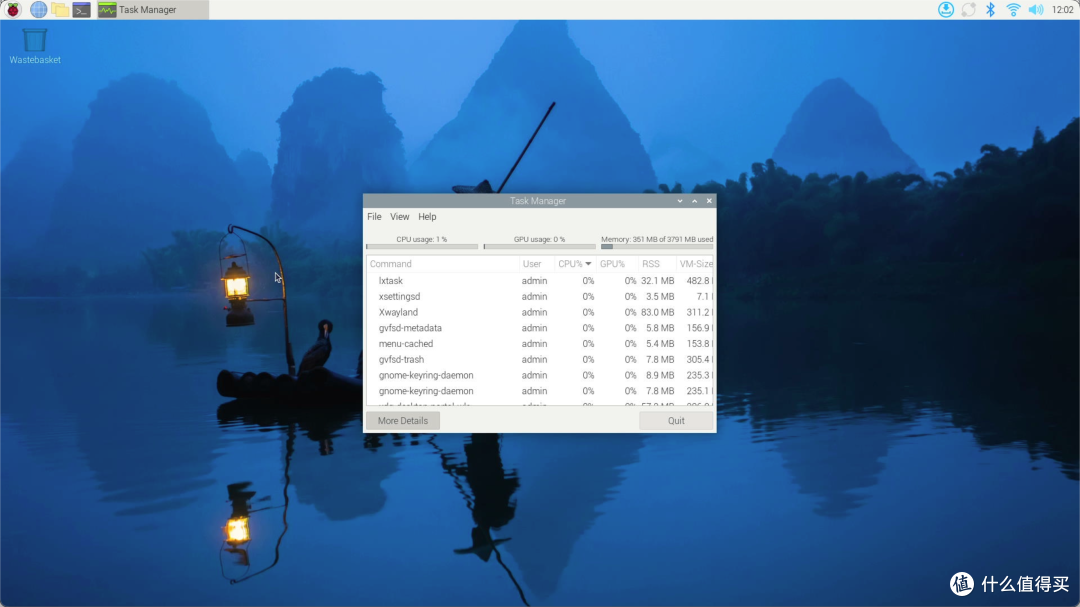Select the gnome-keyring-daemon row with 8.9 MB

[x=540, y=375]
